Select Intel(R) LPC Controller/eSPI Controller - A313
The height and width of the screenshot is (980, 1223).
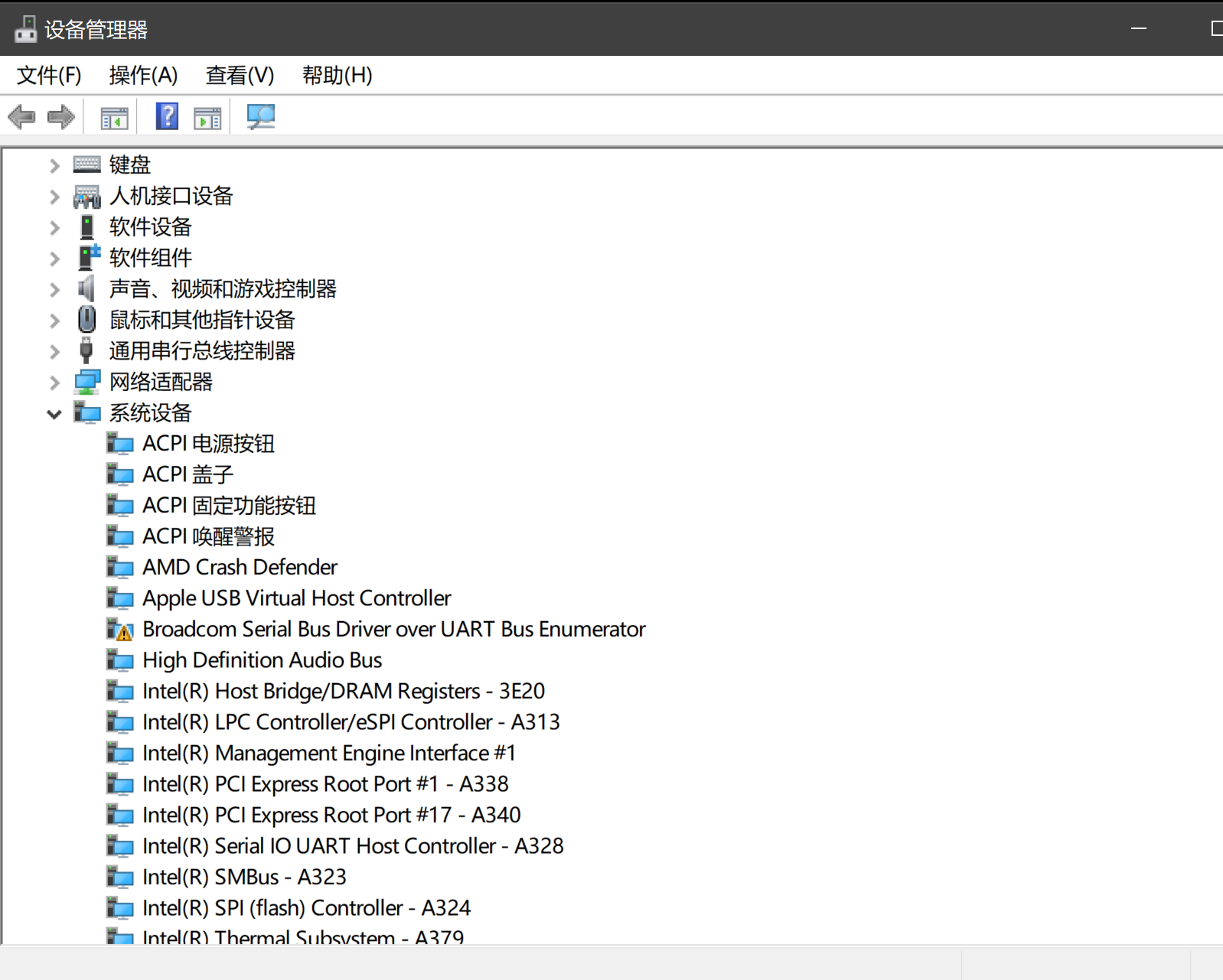coord(351,722)
